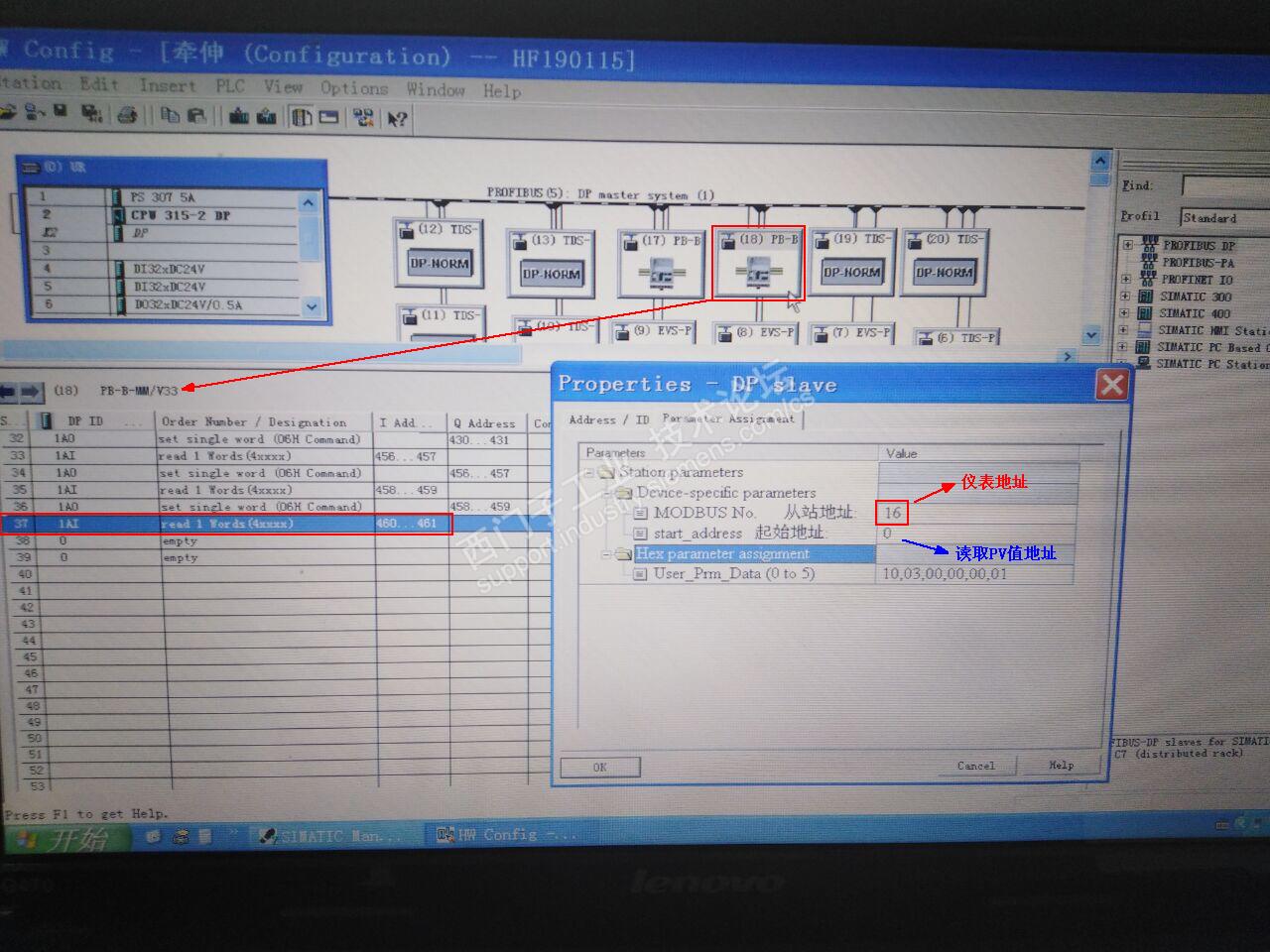Viewport: 1270px width, 952px height.
Task: Open the Insert menu
Action: [x=168, y=85]
